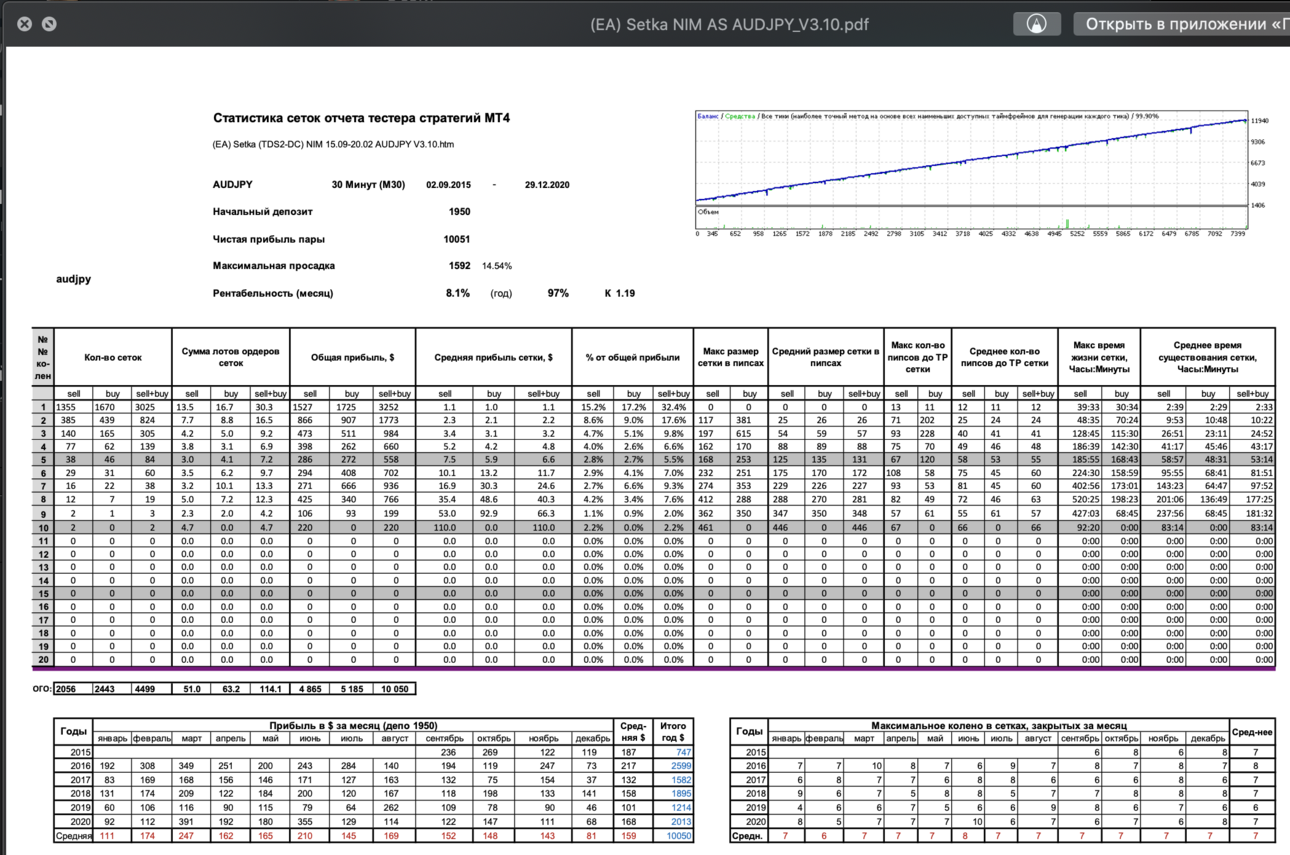This screenshot has height=855, width=1290.
Task: Click the bold 'AUDJPY' pair label
Action: pyautogui.click(x=233, y=185)
